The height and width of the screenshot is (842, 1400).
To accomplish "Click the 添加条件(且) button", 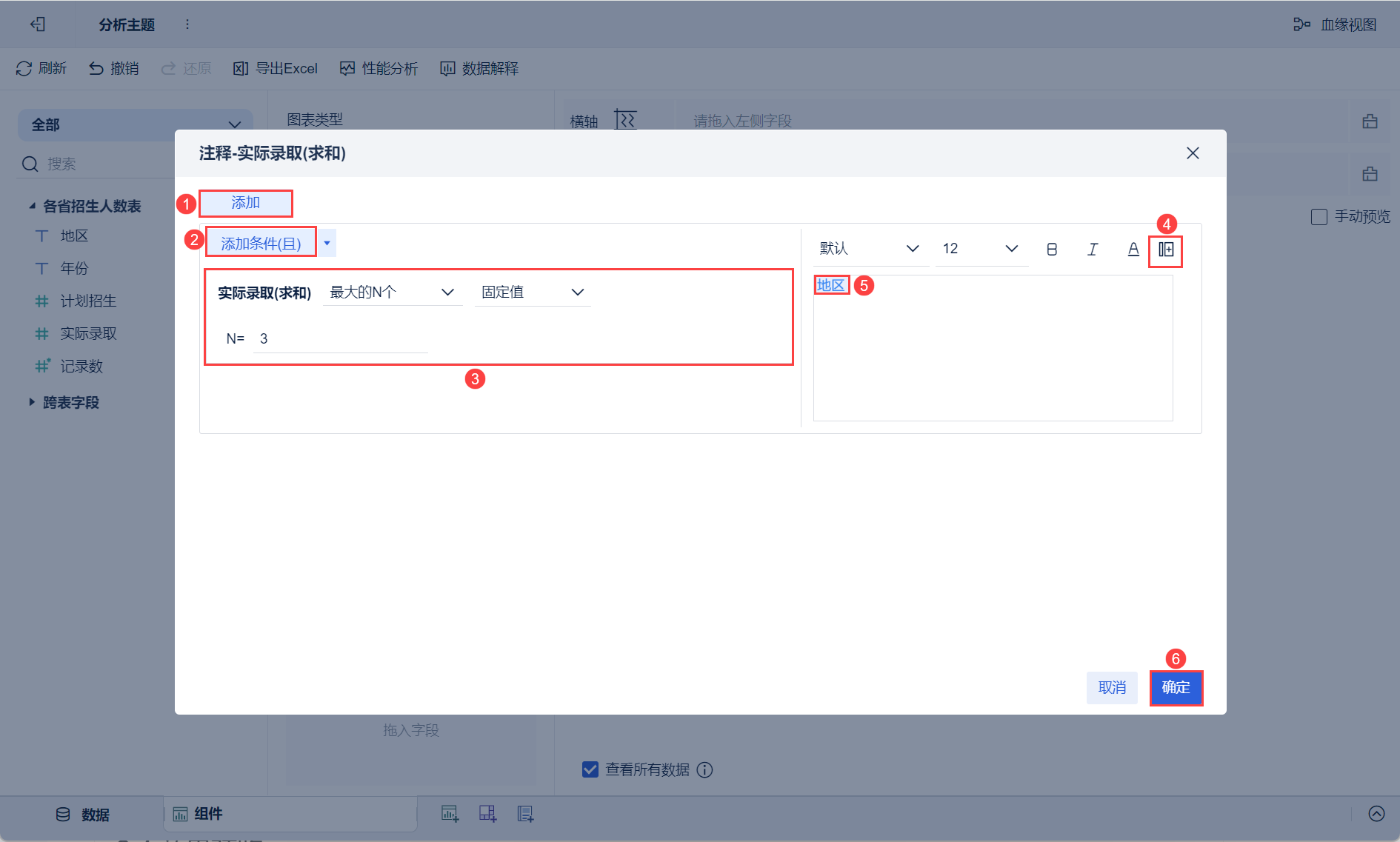I will [x=261, y=243].
